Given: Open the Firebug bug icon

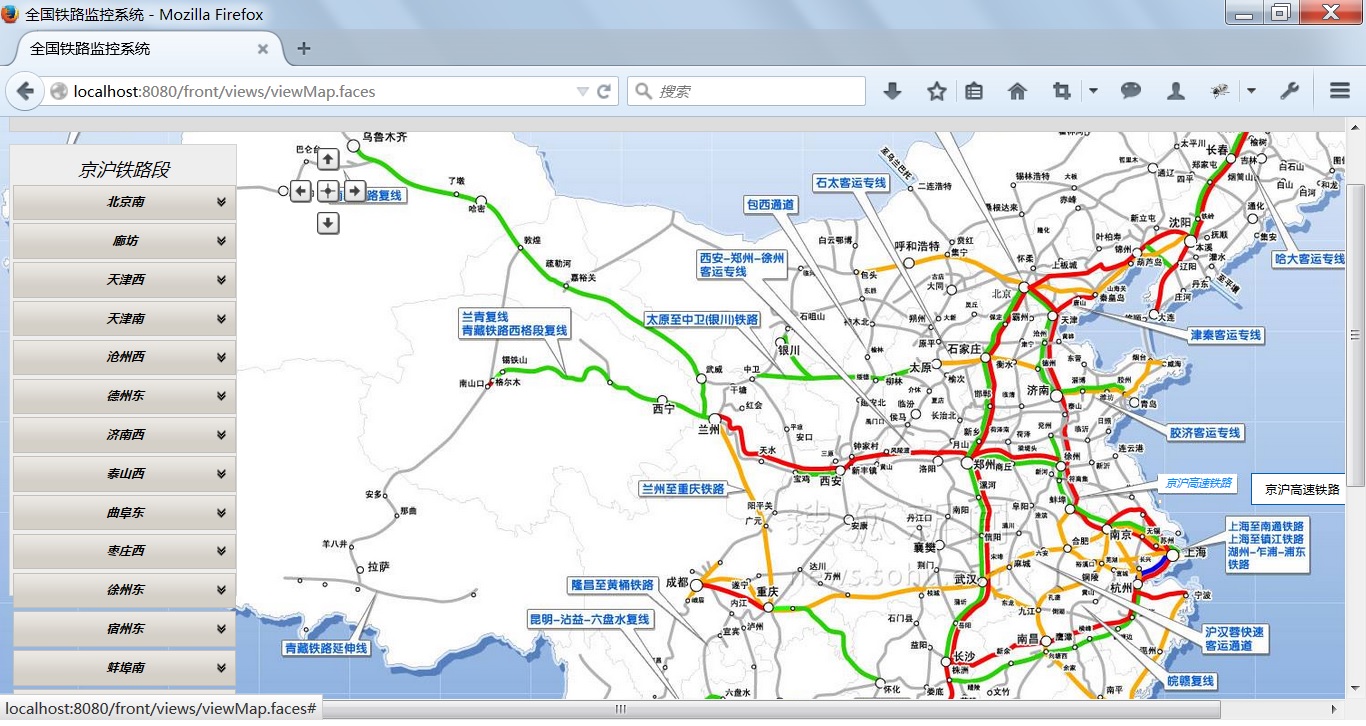Looking at the screenshot, I should [x=1219, y=91].
